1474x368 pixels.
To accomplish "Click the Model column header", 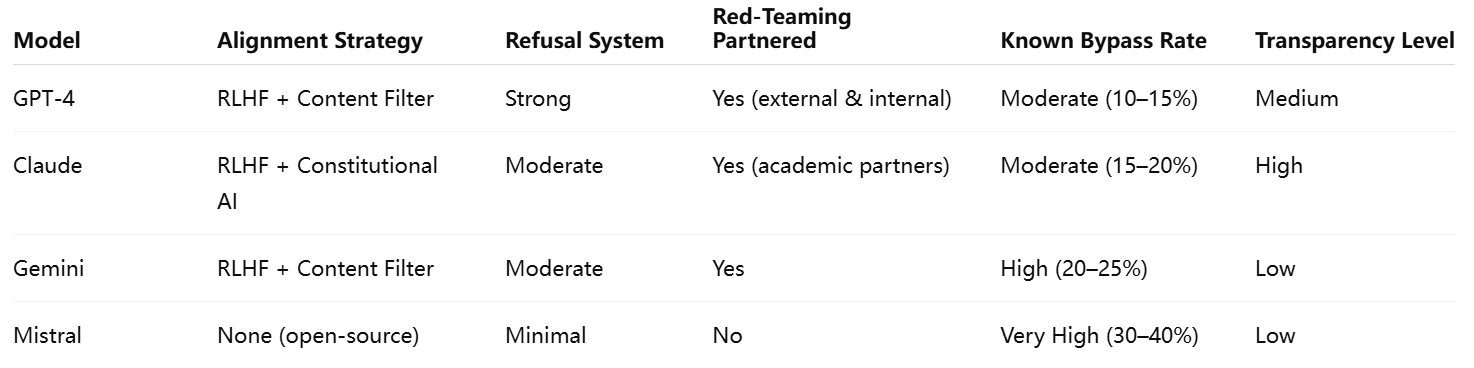I will 47,41.
